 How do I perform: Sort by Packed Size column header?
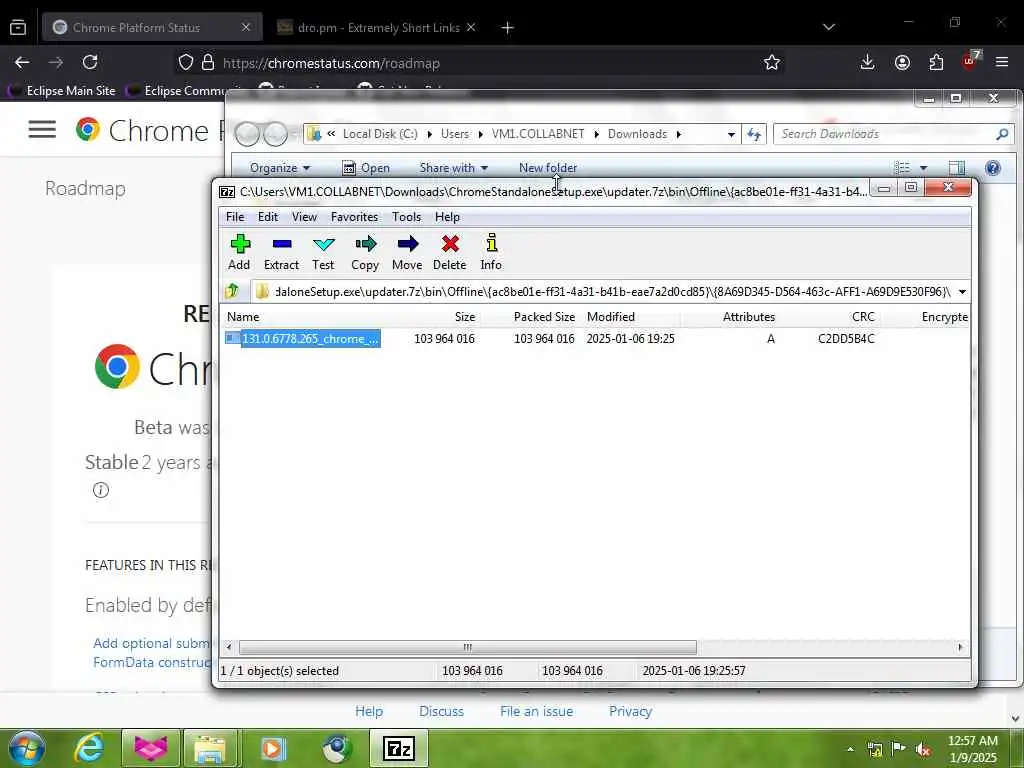coord(544,317)
